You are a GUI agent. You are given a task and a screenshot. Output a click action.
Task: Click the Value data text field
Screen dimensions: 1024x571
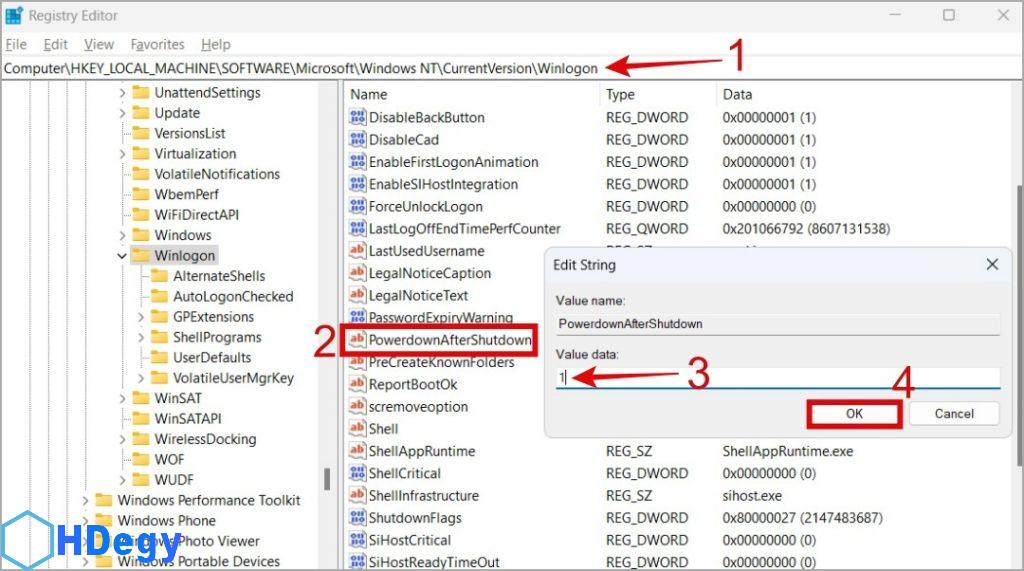pyautogui.click(x=778, y=378)
